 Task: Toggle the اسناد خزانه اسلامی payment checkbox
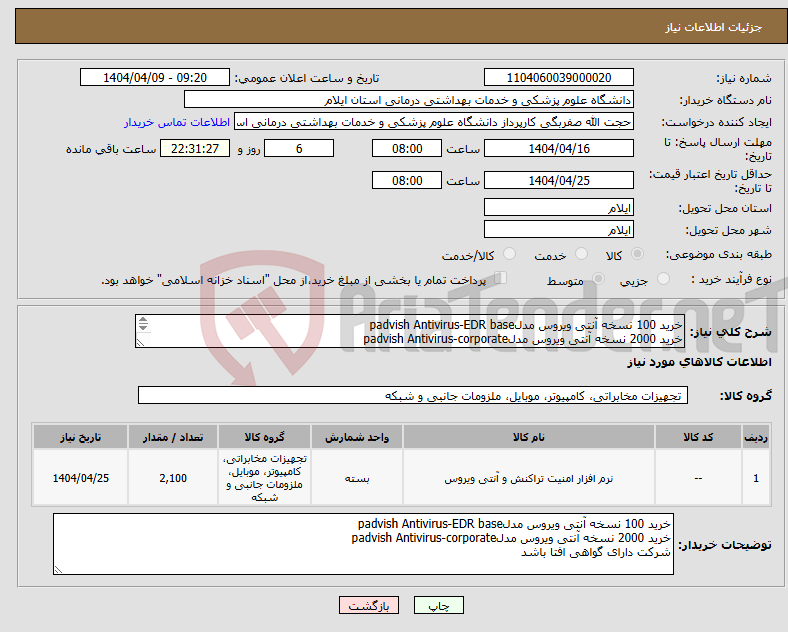pos(501,278)
